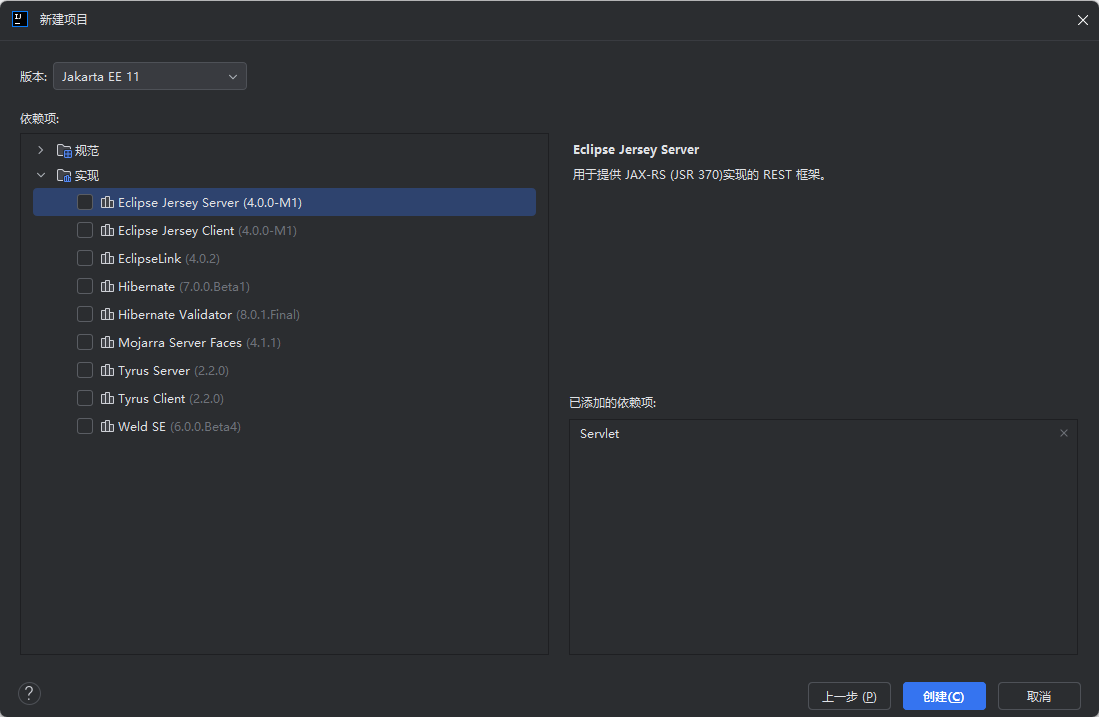Go back with 上一步 button

tap(849, 696)
